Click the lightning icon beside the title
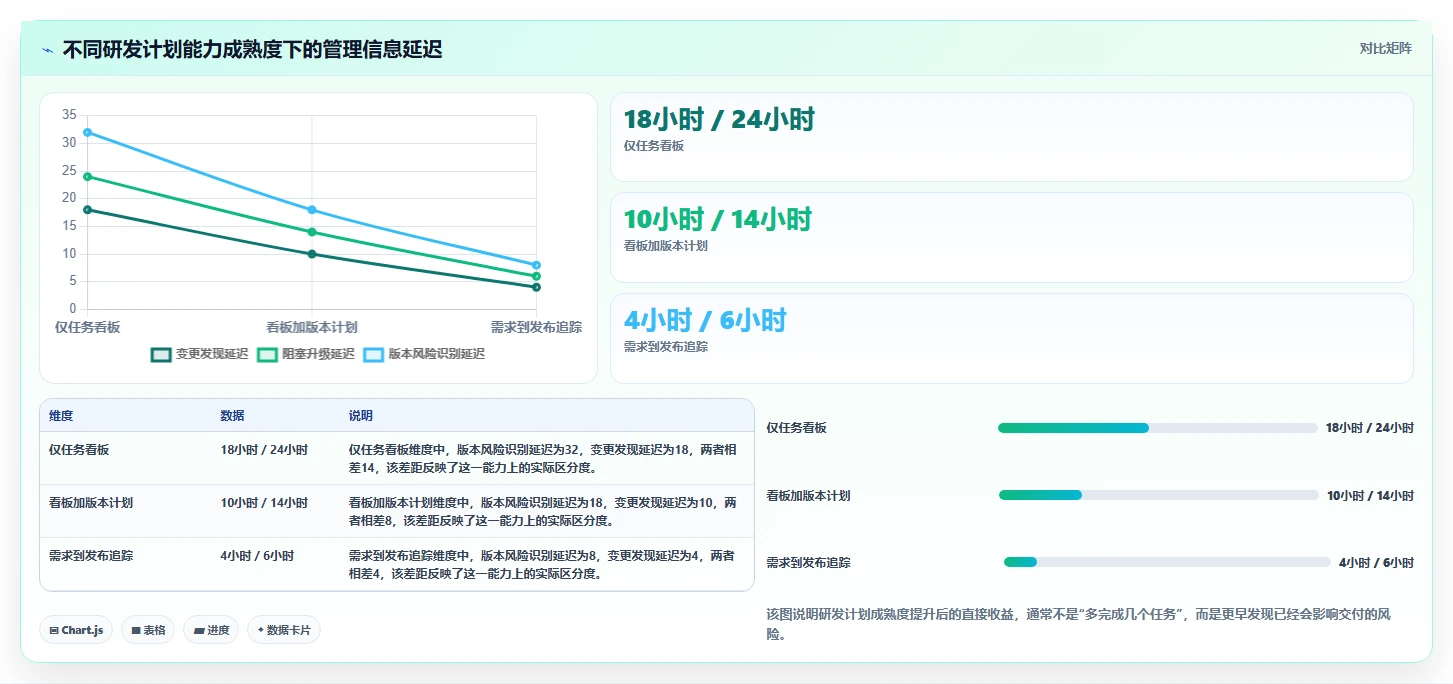This screenshot has width=1453, height=684. [47, 50]
